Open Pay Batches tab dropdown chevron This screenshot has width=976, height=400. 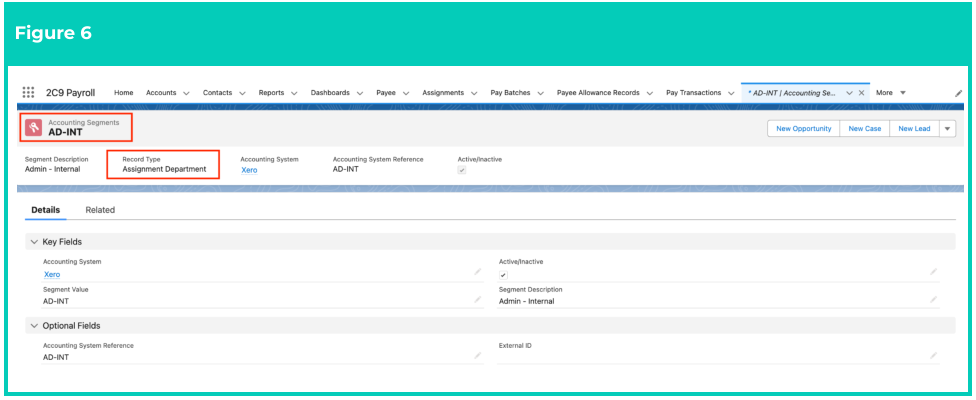[x=540, y=93]
